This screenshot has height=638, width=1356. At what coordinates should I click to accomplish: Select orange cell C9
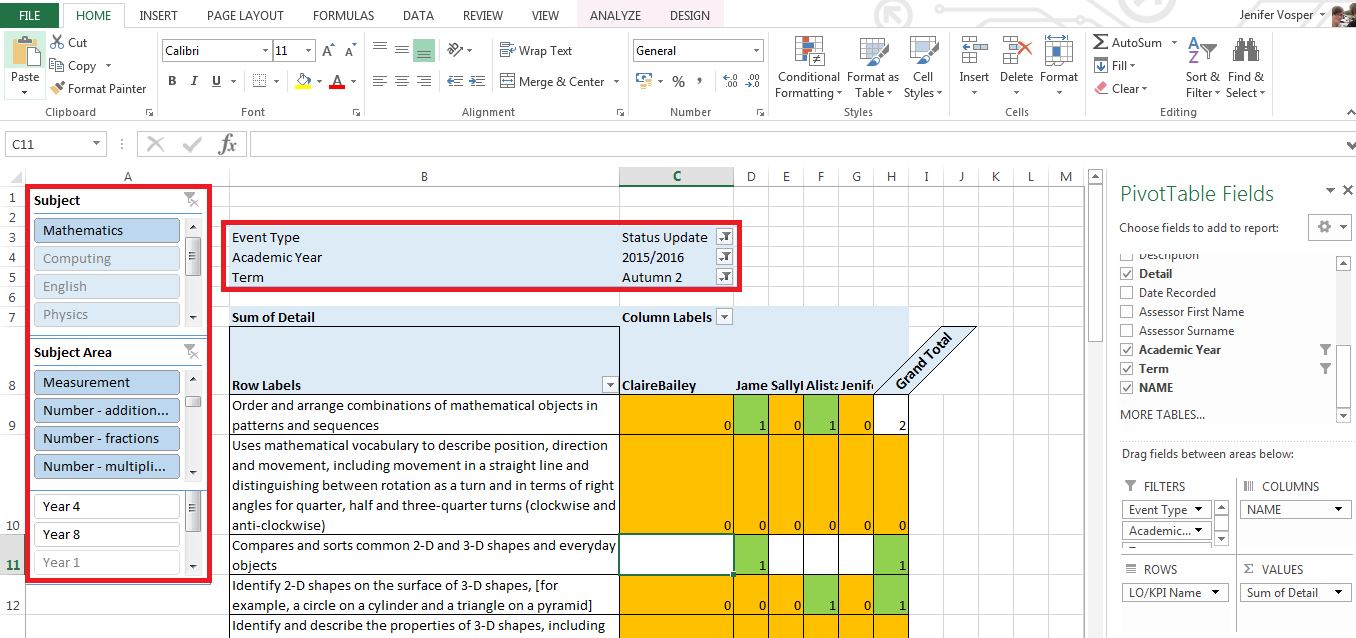coord(676,414)
